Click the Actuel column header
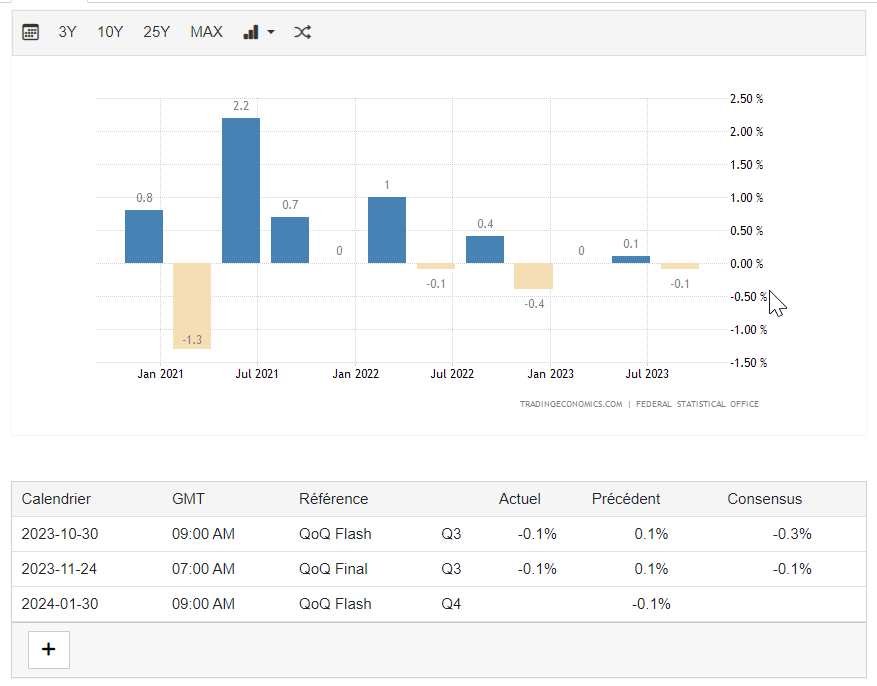The width and height of the screenshot is (877, 686). click(x=519, y=499)
